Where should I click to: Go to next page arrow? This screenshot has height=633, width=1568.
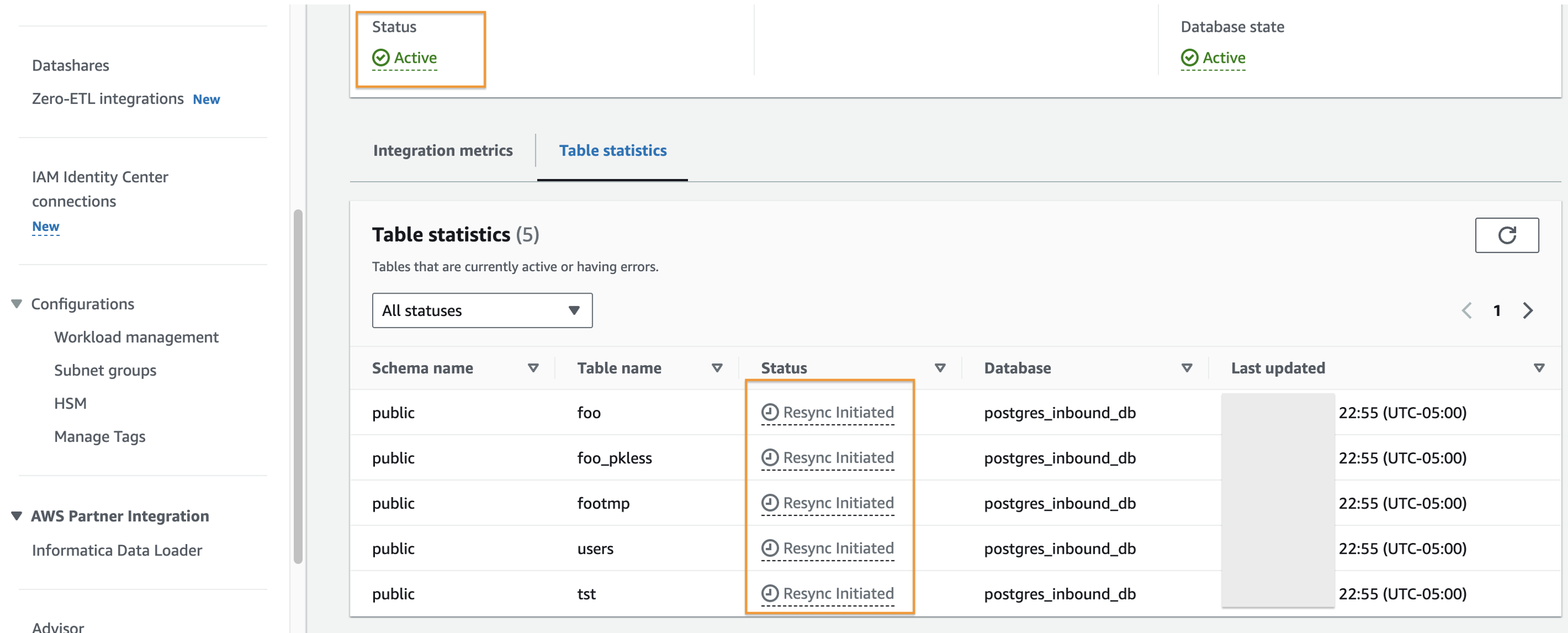pyautogui.click(x=1527, y=311)
